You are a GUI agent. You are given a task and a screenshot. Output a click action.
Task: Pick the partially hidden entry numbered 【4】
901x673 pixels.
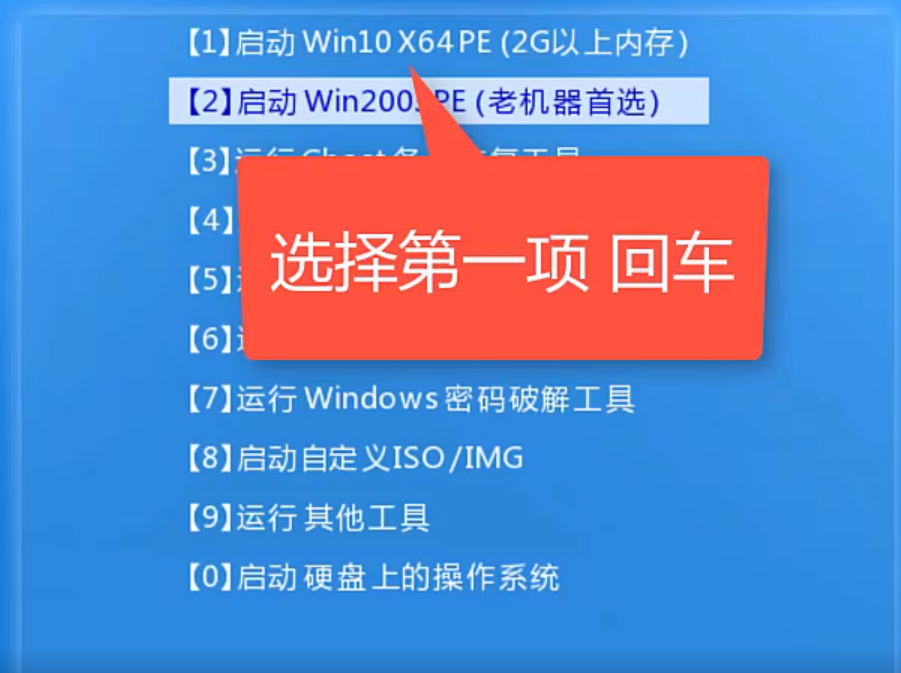point(211,220)
